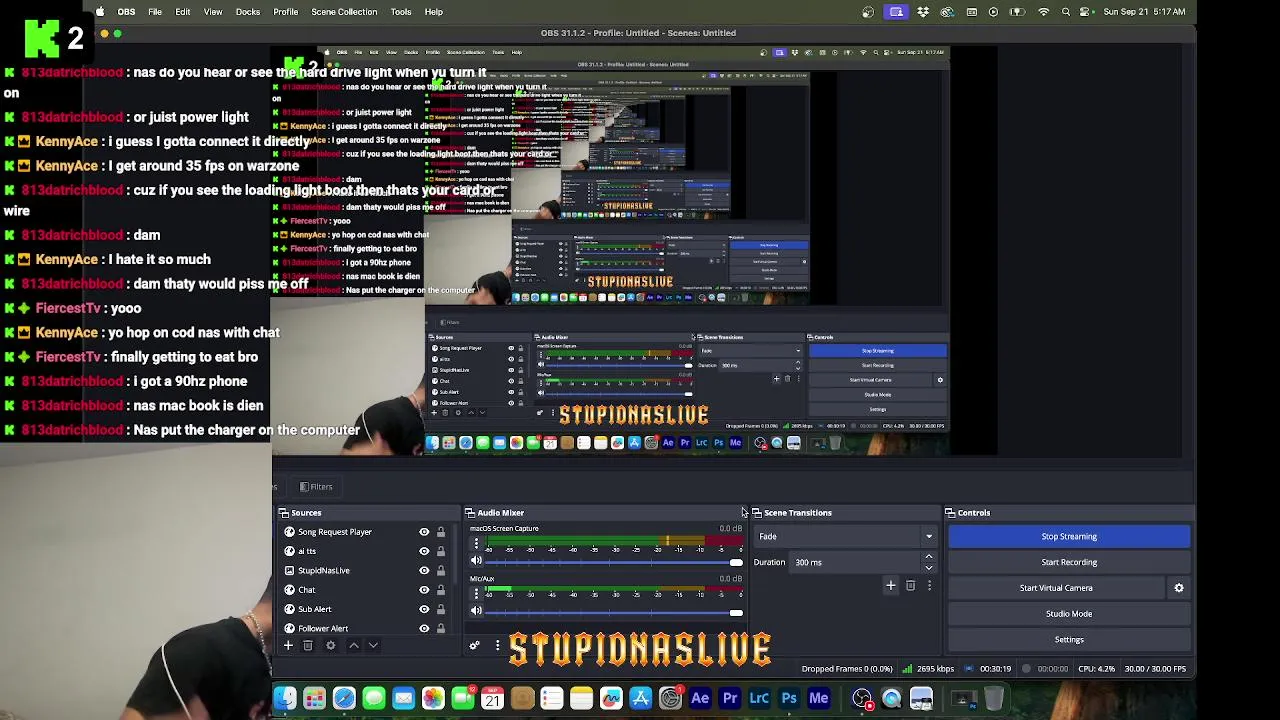Open source properties gear in Sources panel
This screenshot has height=720, width=1280.
point(331,645)
